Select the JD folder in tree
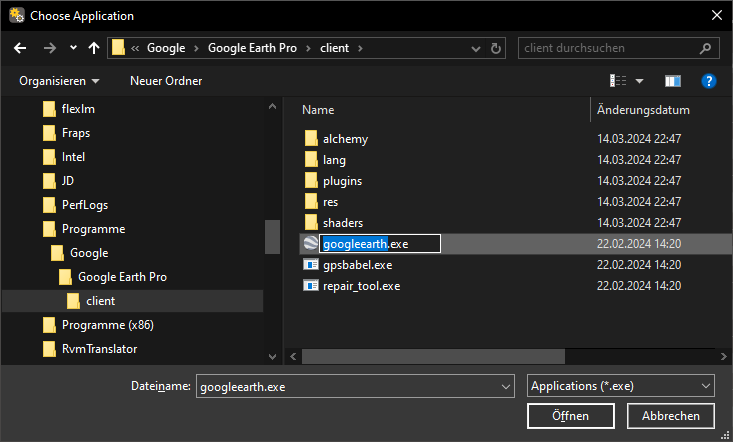This screenshot has width=733, height=442. pos(68,181)
